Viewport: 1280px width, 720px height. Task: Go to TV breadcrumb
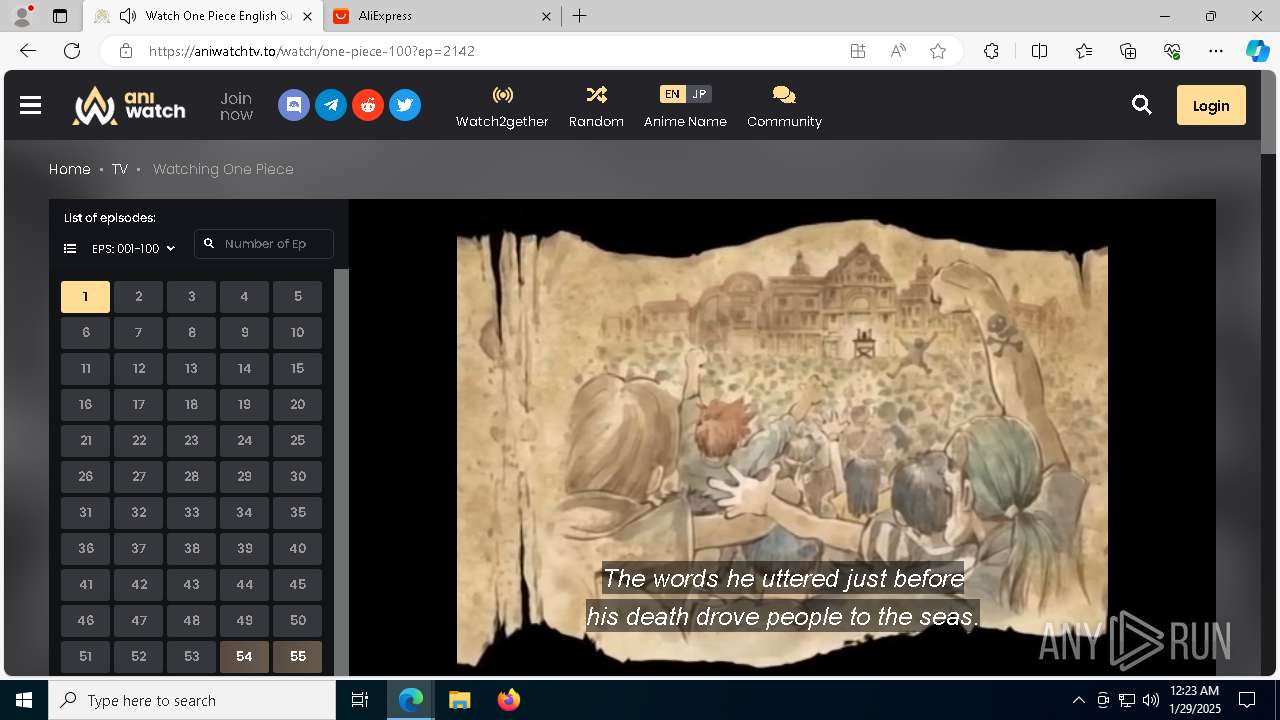pyautogui.click(x=120, y=169)
